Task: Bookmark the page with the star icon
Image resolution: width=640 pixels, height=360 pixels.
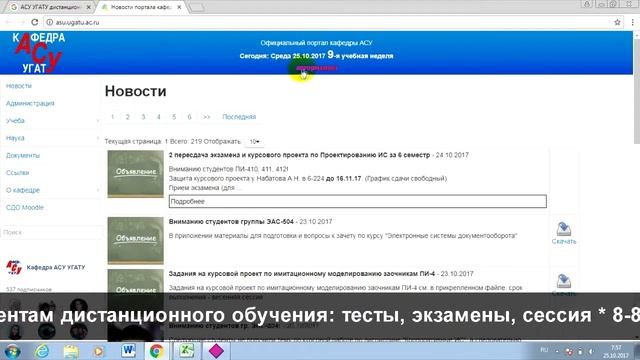Action: [x=617, y=22]
